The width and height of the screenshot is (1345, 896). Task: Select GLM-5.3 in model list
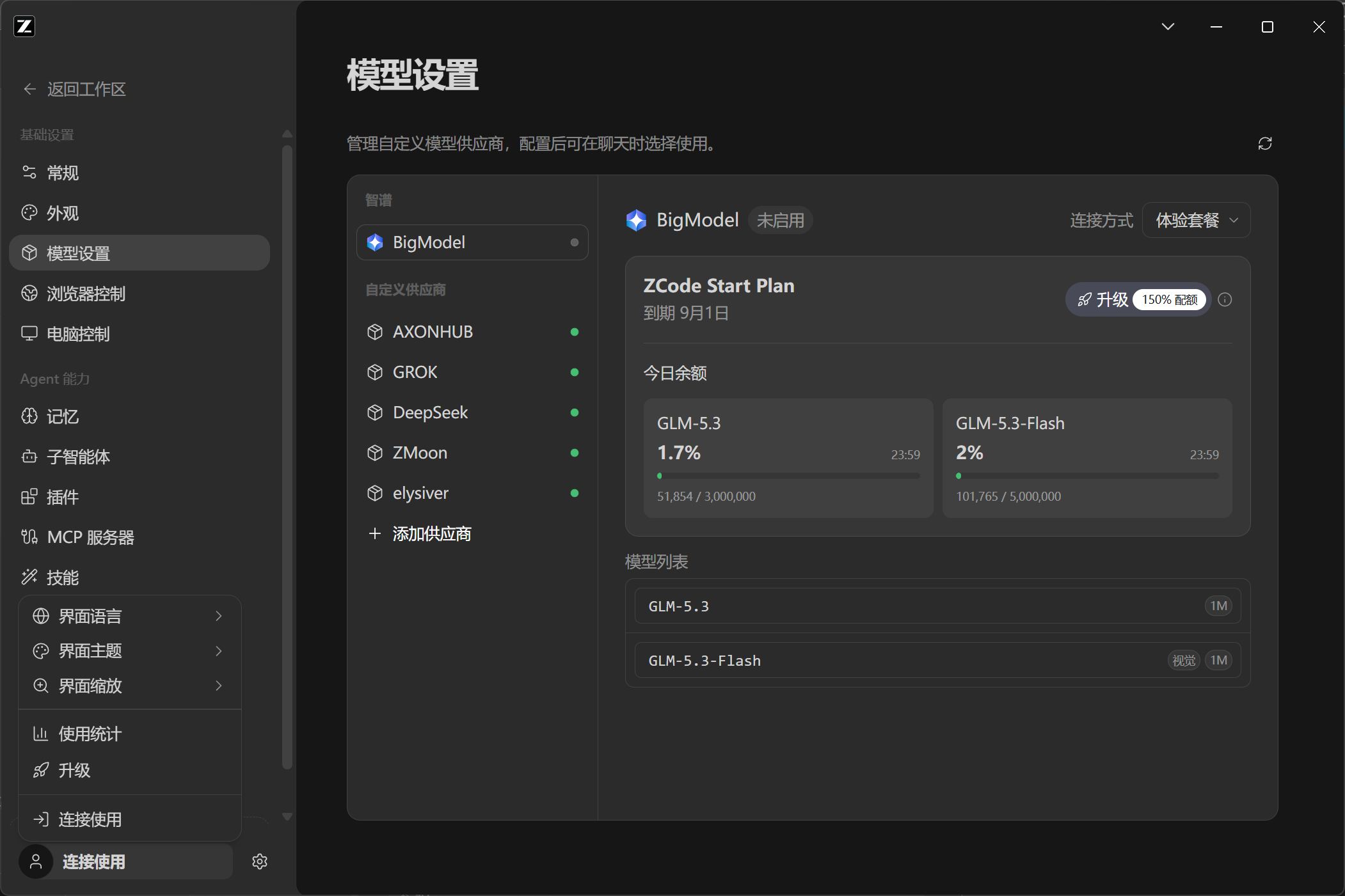pos(937,606)
